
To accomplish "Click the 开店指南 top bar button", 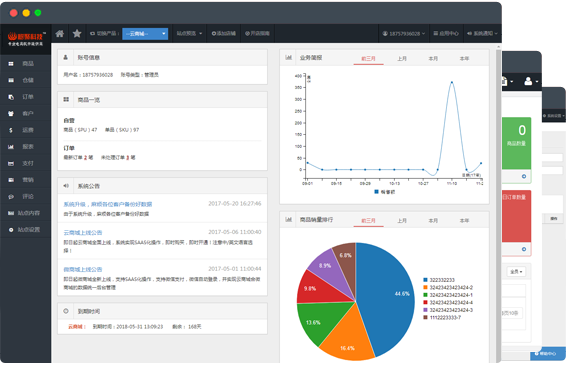I will coord(257,33).
